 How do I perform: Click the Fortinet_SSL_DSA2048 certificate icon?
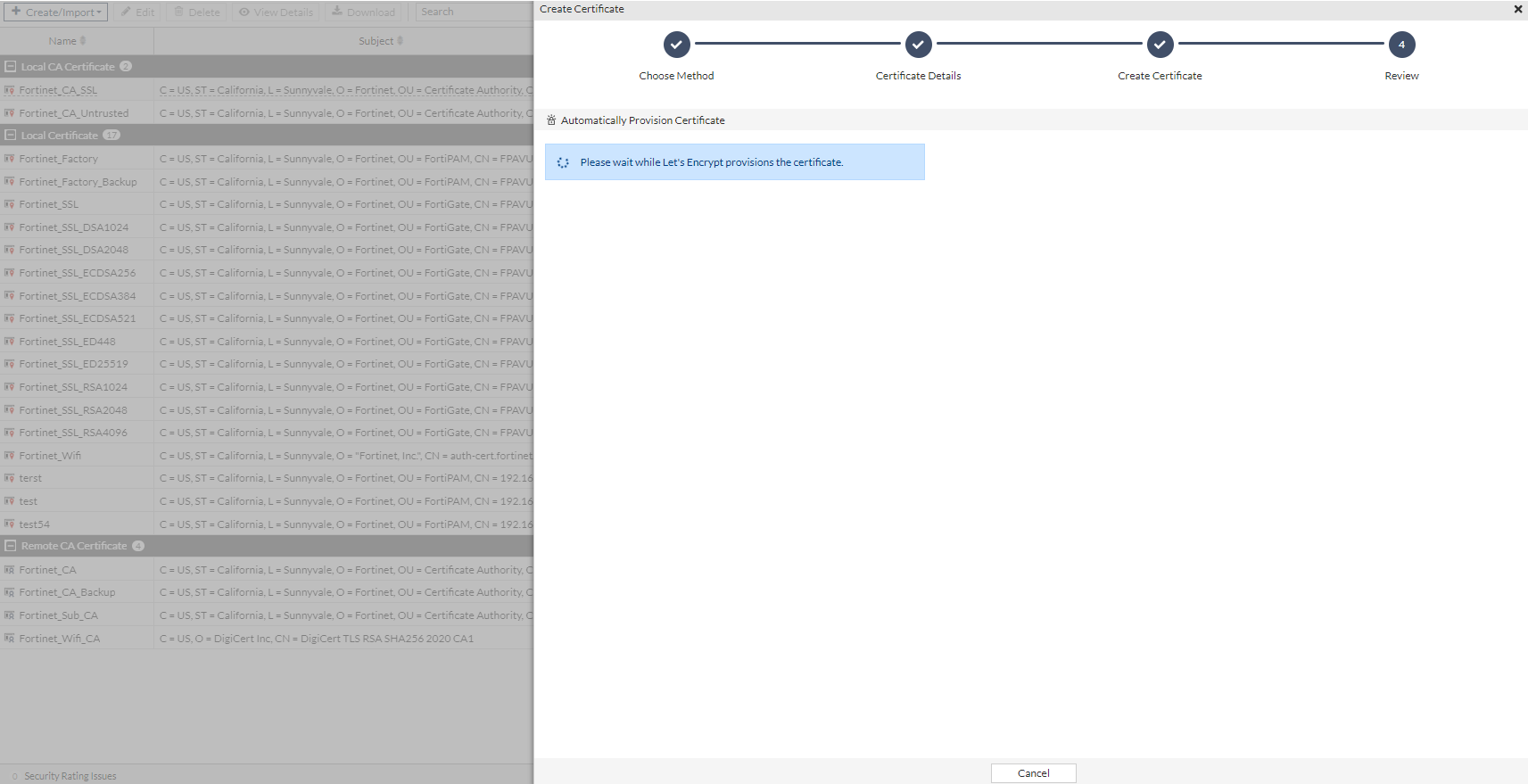pos(10,250)
